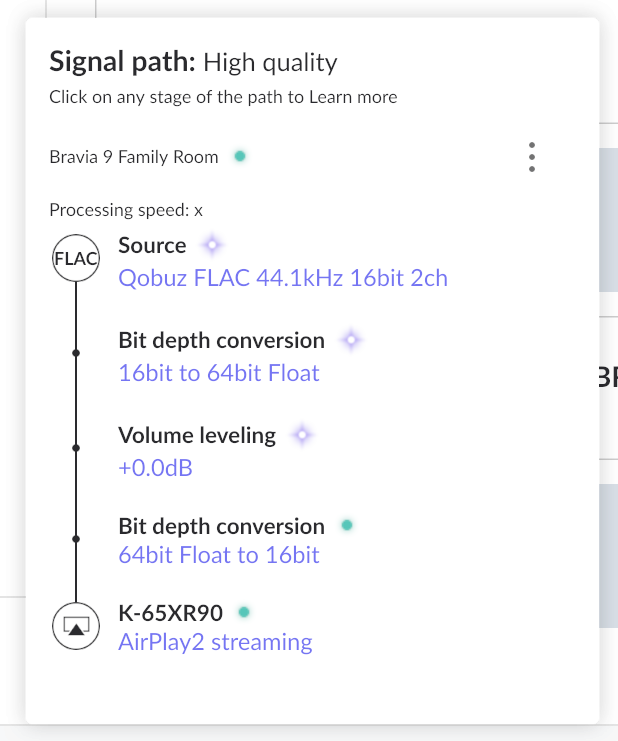Click the Signal path: High quality title
The image size is (618, 741).
click(193, 63)
